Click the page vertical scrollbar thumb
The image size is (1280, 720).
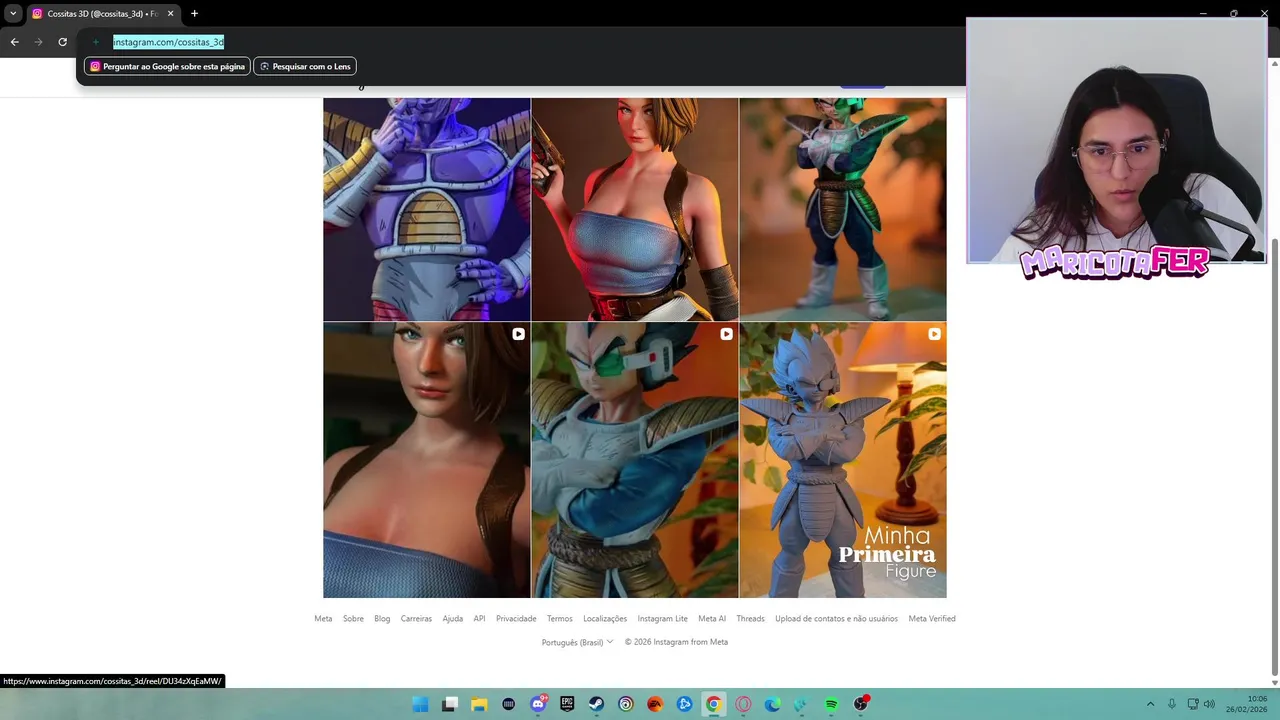[1274, 455]
